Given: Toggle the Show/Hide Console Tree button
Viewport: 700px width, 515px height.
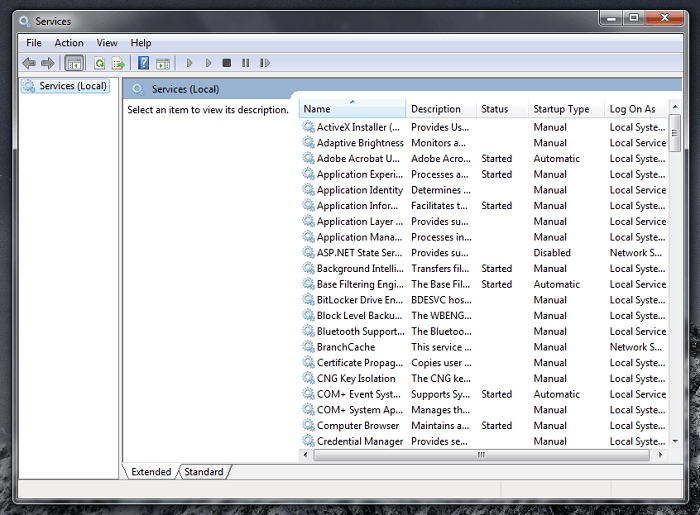Looking at the screenshot, I should 74,63.
